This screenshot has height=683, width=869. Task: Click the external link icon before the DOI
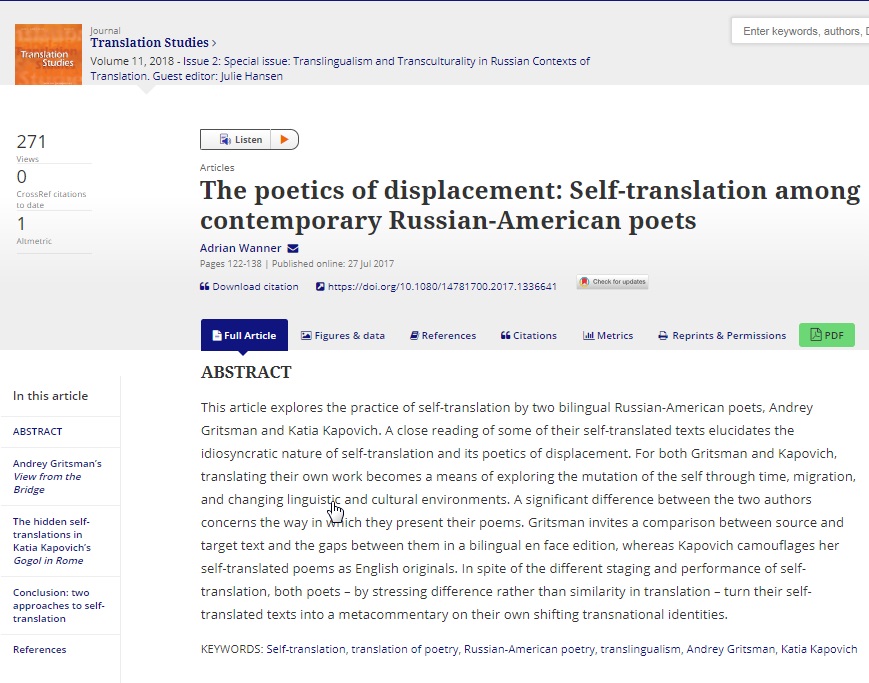320,287
